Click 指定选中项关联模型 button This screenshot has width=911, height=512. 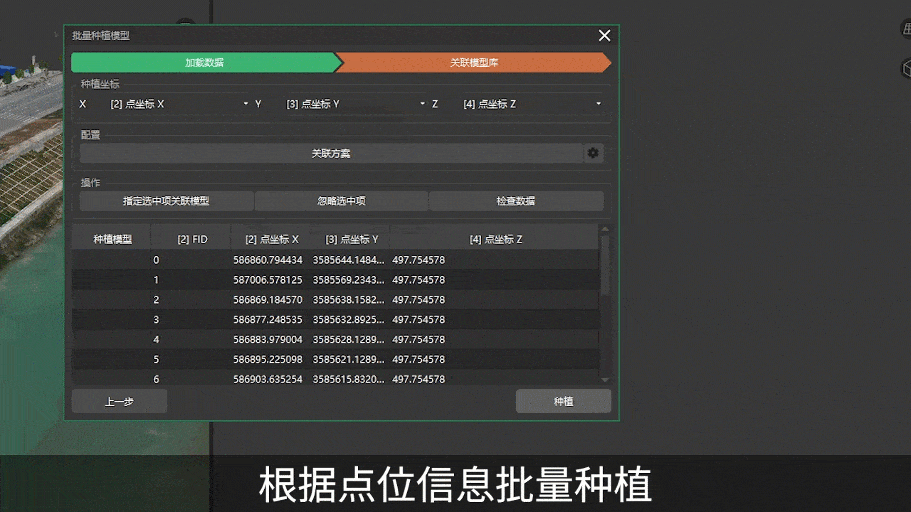(166, 201)
